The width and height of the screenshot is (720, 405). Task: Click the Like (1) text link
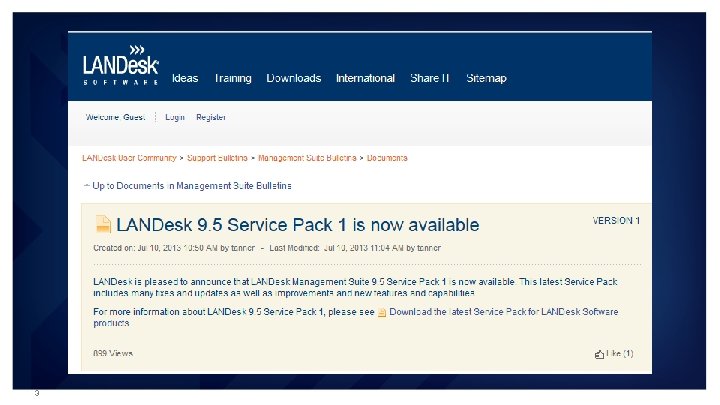619,354
